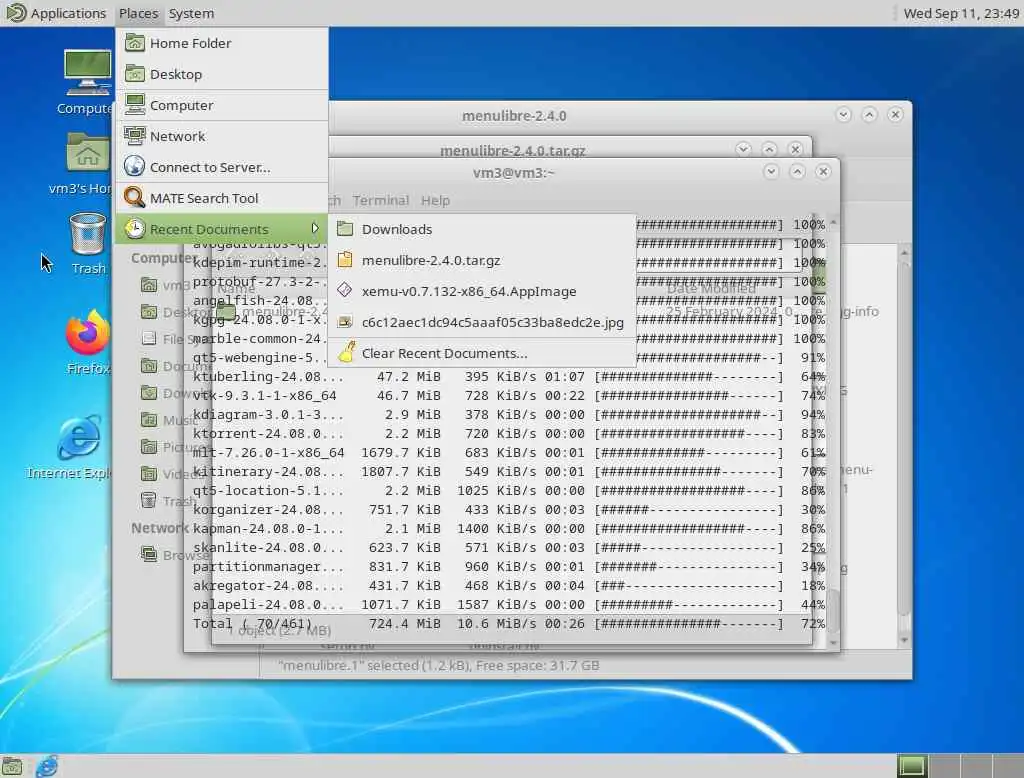Click the jpg image icon in submenu

coord(345,321)
